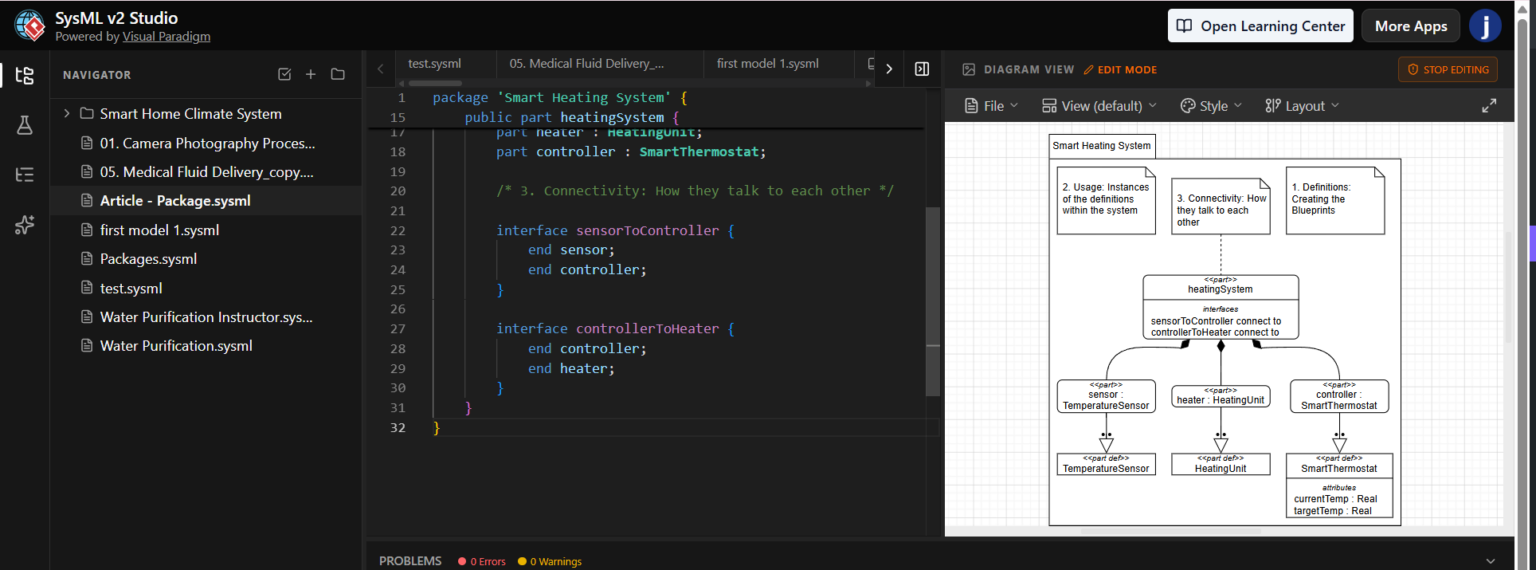Click the file icon of Article - Package.sysml

(86, 201)
